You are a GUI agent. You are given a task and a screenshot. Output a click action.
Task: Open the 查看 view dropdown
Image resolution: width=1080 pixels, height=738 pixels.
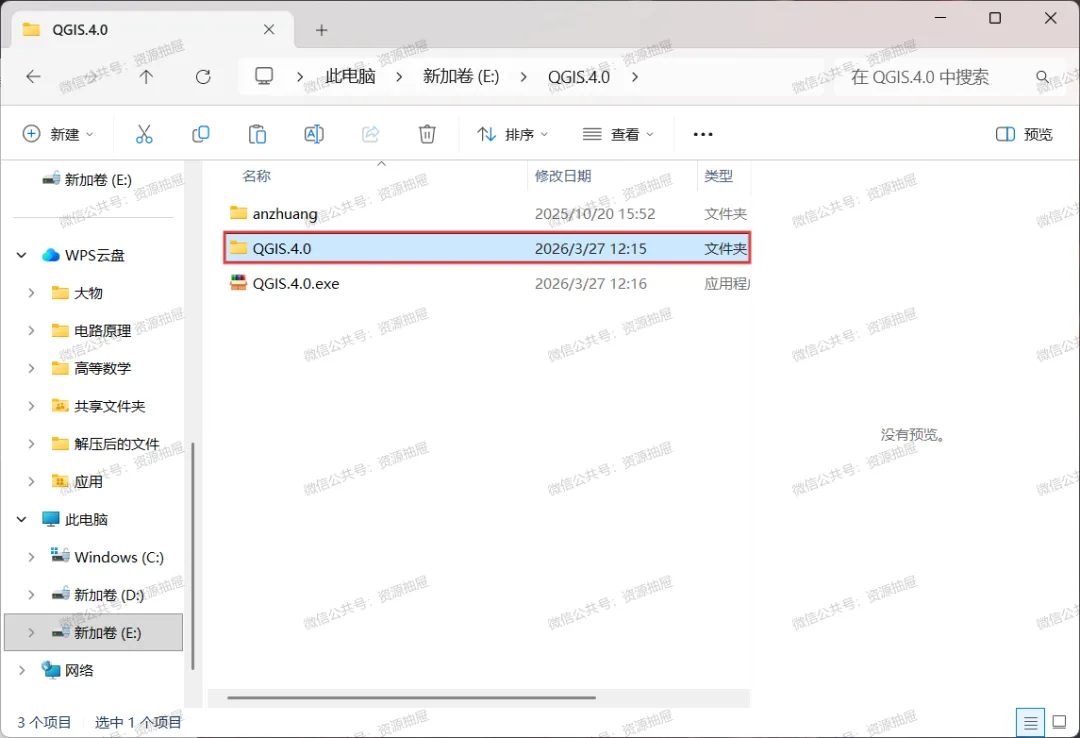pos(618,134)
